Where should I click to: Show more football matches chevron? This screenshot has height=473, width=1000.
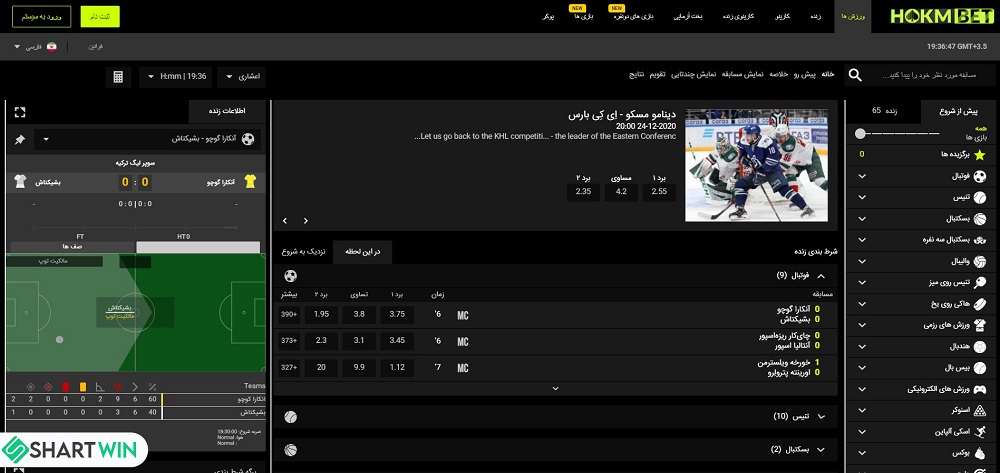pos(555,388)
